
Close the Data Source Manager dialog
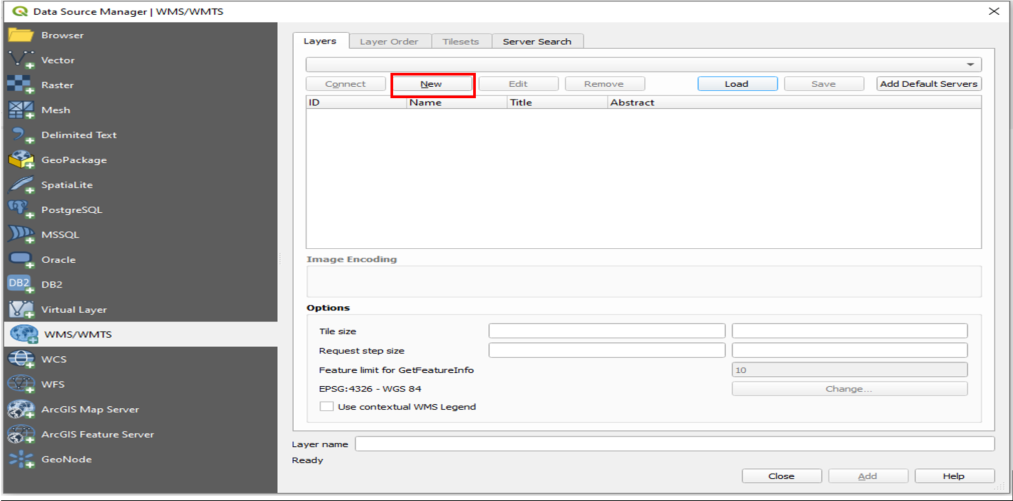782,476
